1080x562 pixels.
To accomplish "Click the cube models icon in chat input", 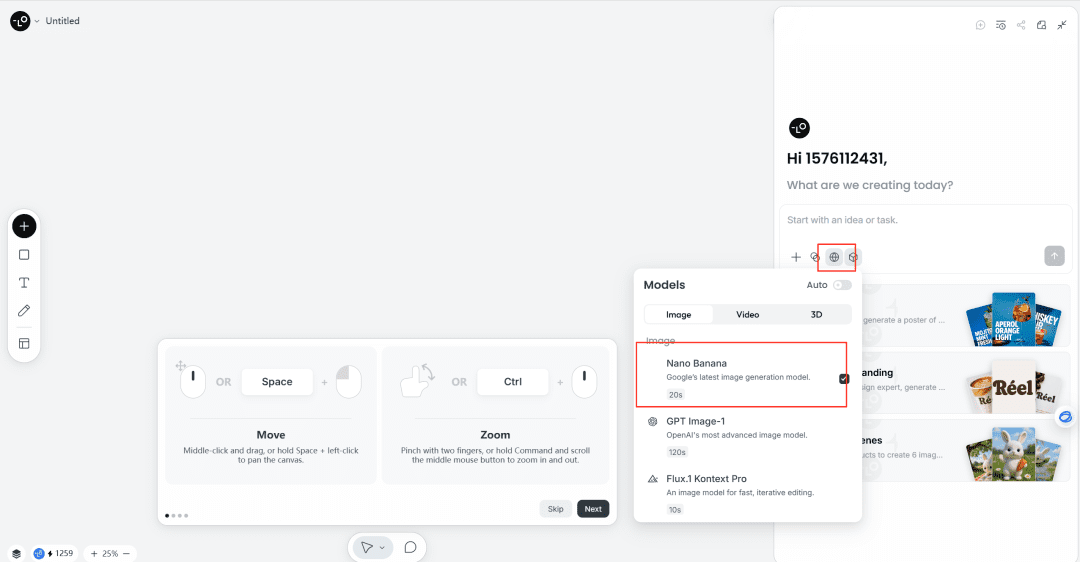I will tap(853, 257).
